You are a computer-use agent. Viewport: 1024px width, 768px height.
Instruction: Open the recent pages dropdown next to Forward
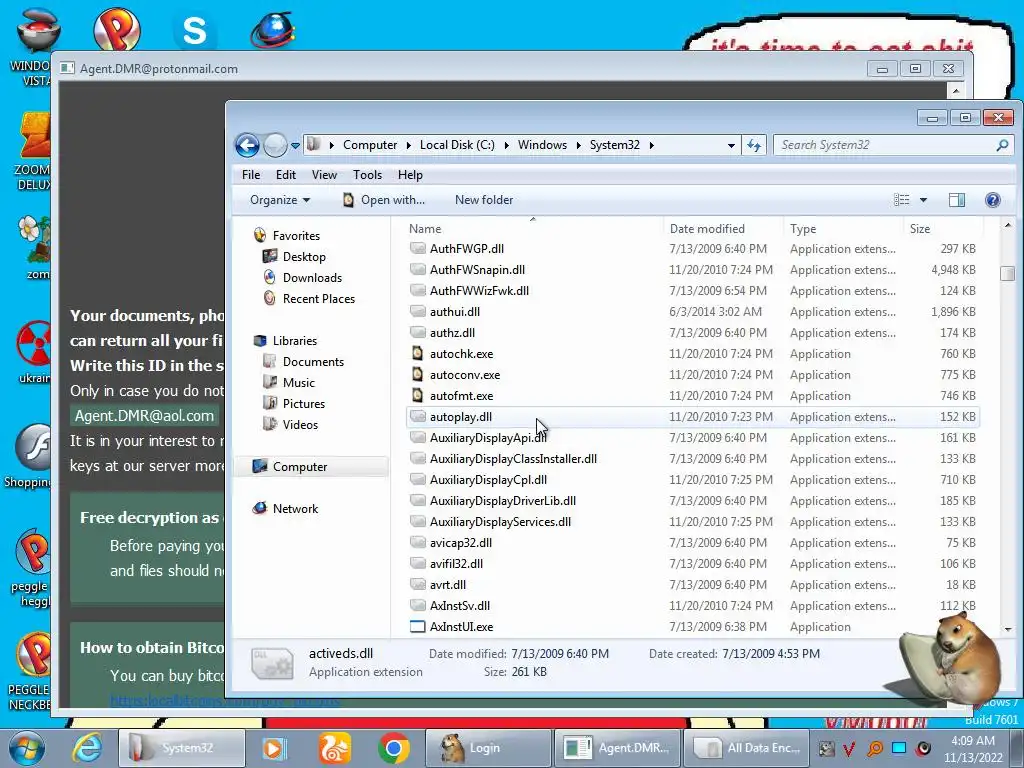click(x=295, y=146)
